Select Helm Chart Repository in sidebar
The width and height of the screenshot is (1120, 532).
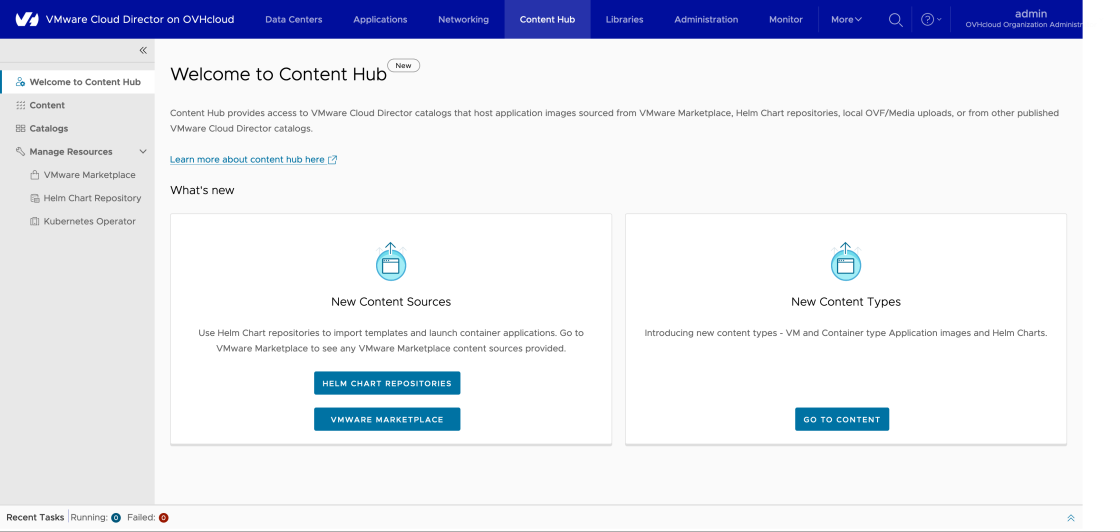(92, 199)
